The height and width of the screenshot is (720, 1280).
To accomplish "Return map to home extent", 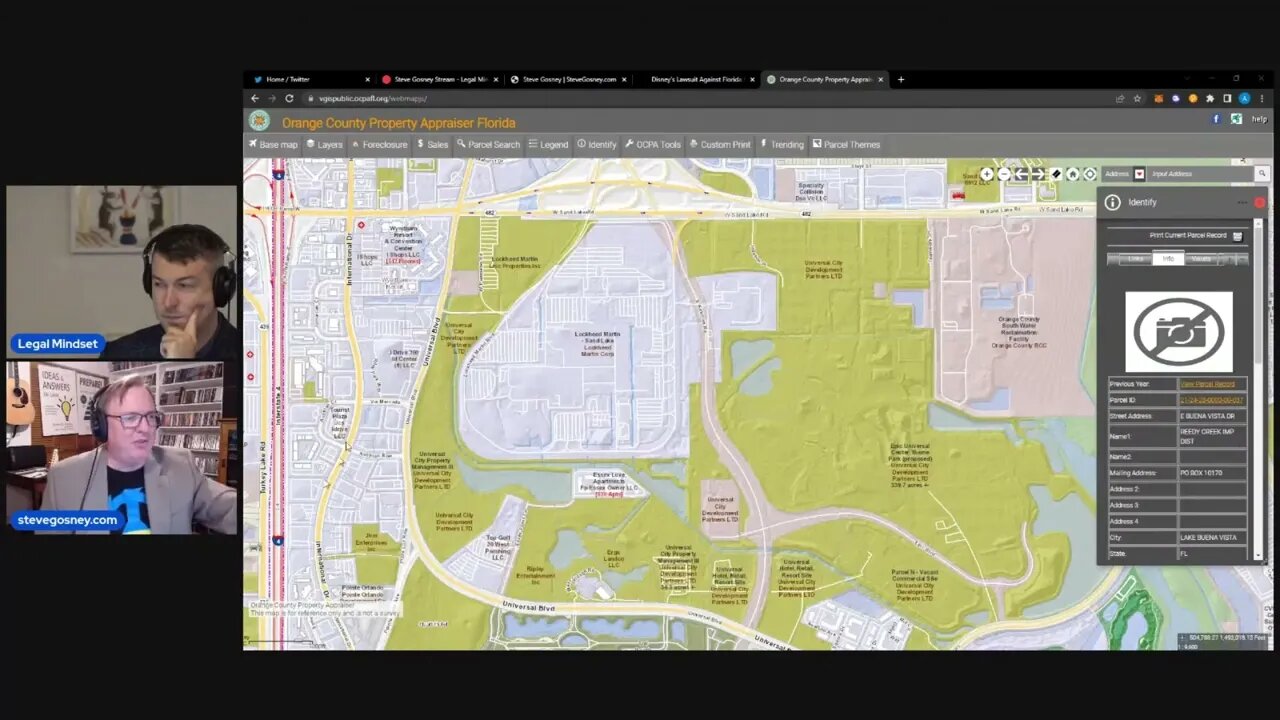I will click(x=1073, y=174).
